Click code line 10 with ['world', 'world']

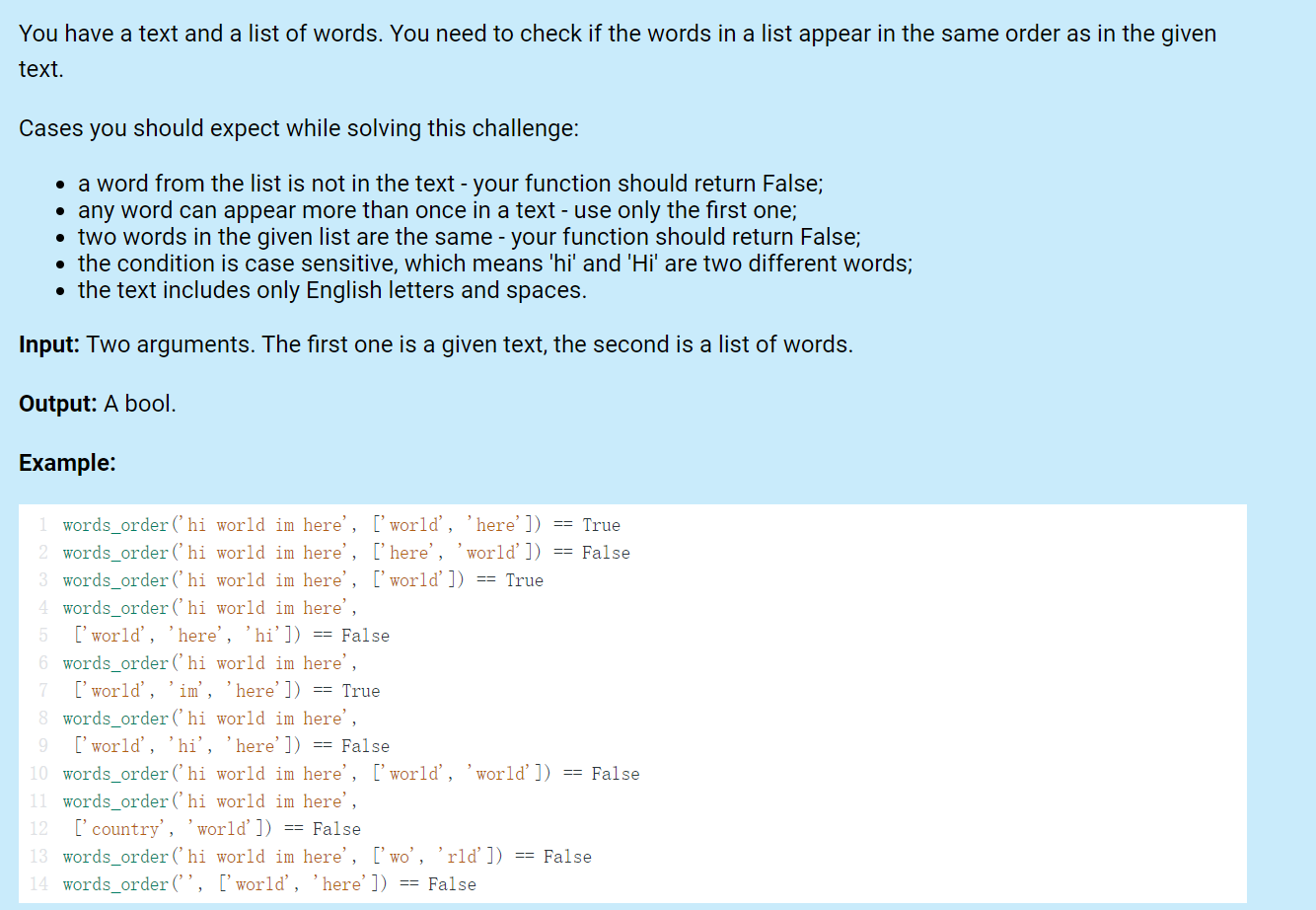351,774
